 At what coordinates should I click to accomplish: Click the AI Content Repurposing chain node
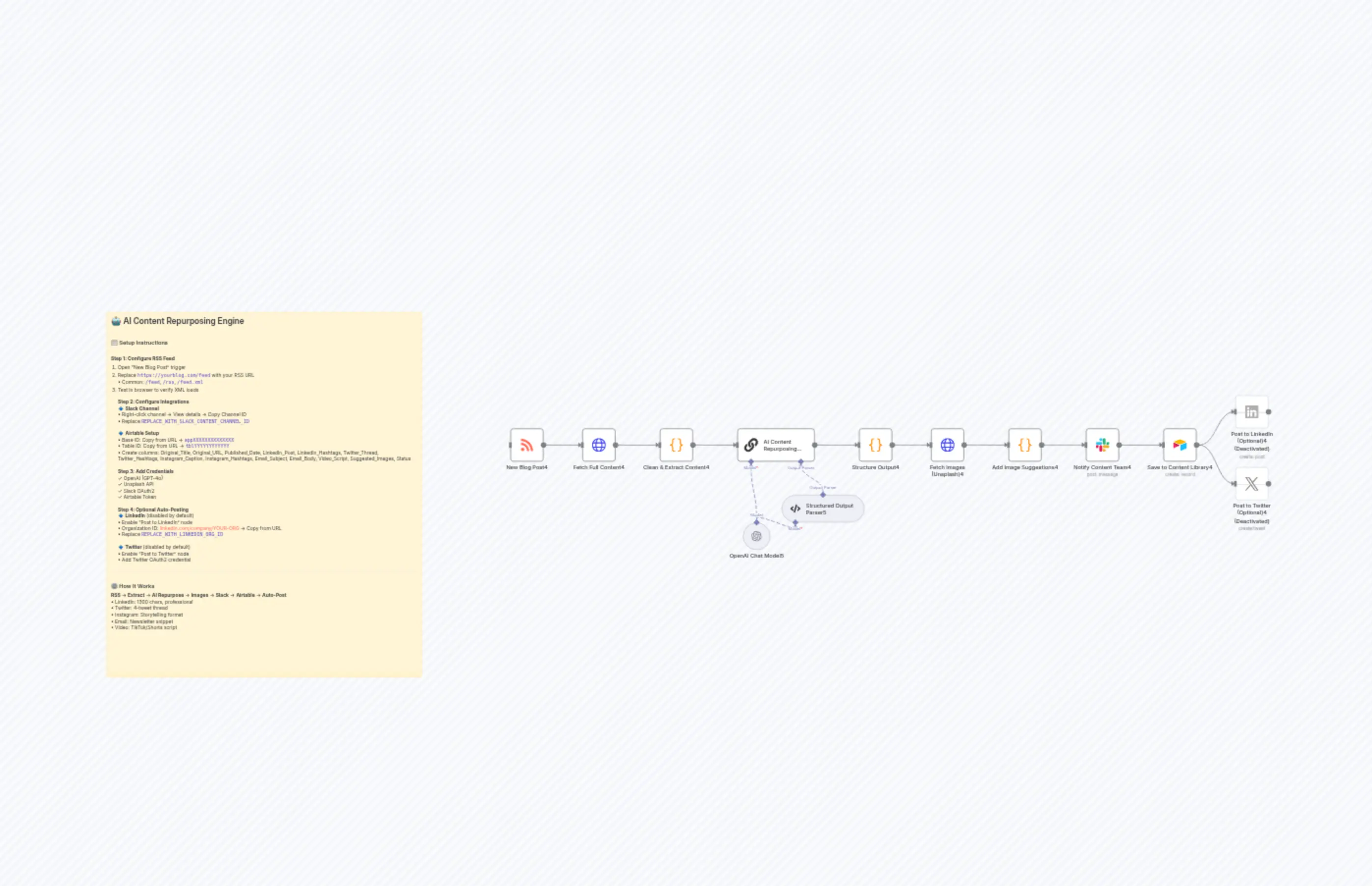[775, 445]
